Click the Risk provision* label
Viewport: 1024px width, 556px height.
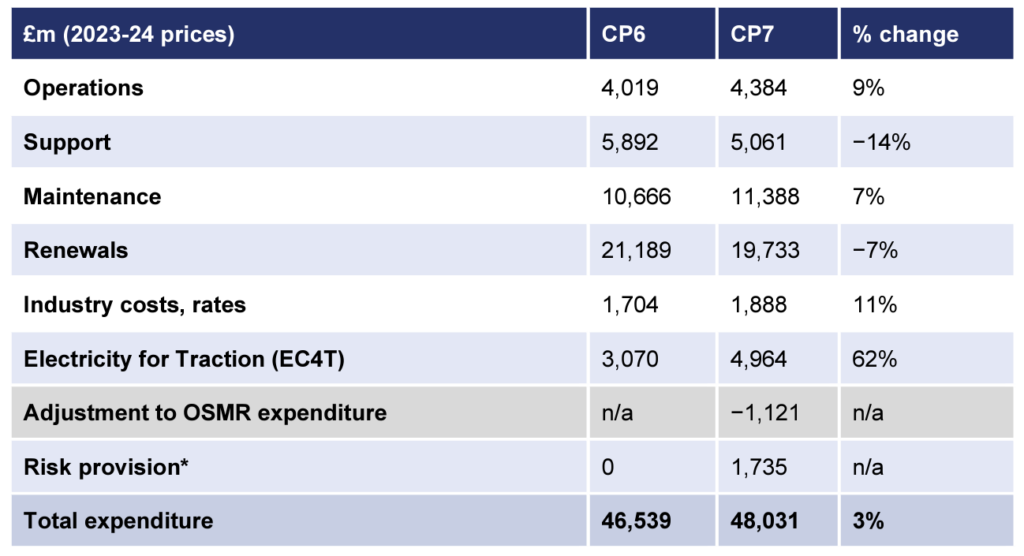click(106, 467)
